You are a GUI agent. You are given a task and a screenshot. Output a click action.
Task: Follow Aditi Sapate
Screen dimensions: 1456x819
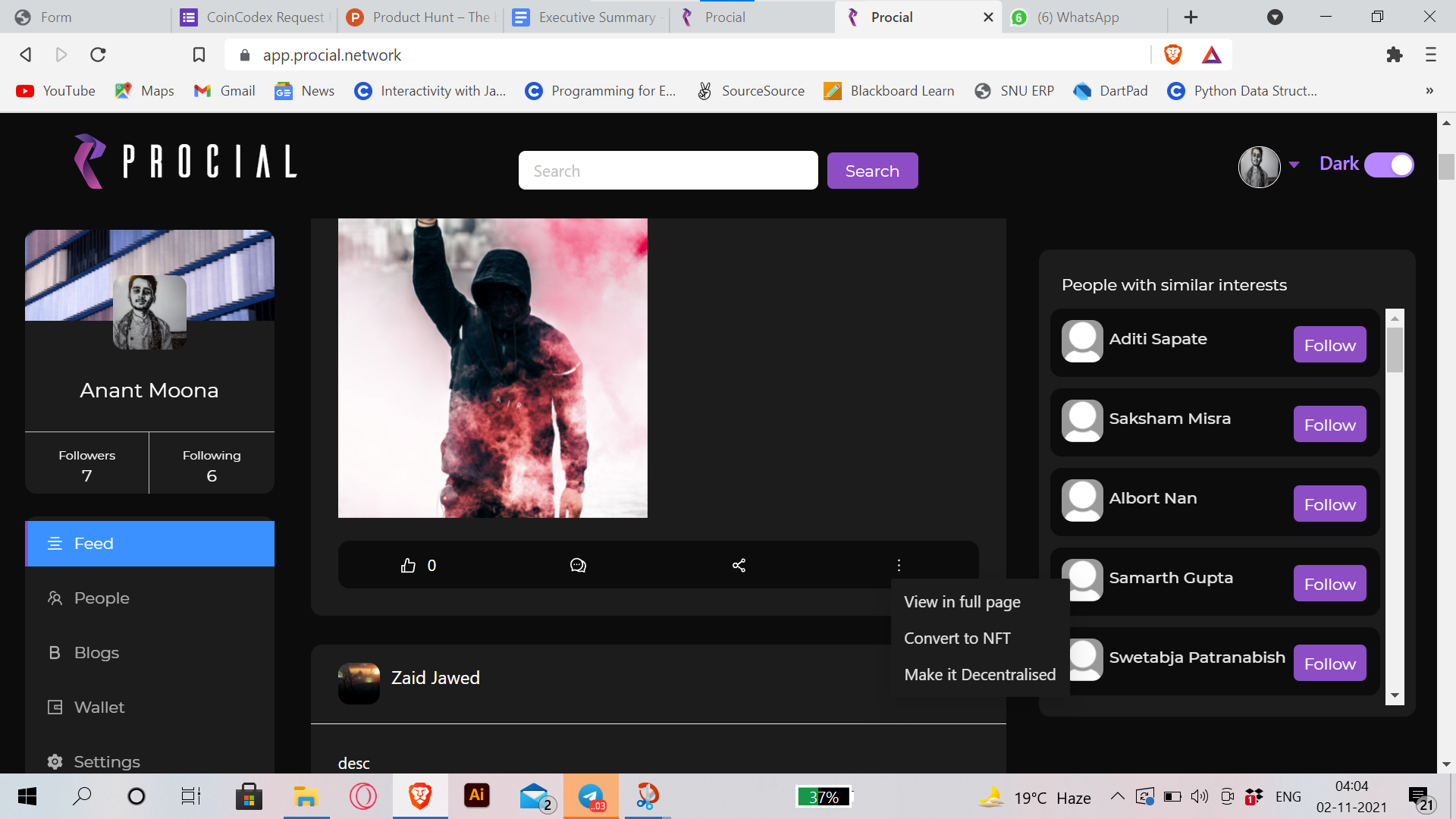[x=1329, y=345]
